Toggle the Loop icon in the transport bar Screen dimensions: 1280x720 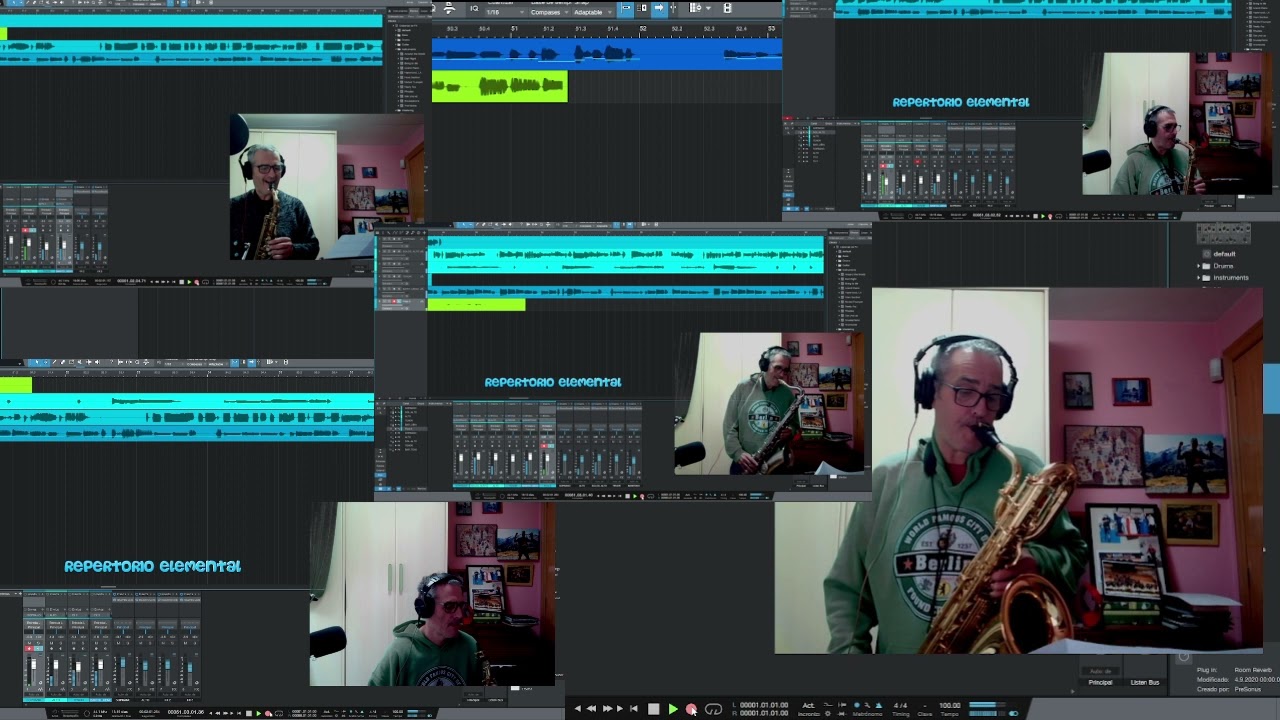tap(713, 709)
